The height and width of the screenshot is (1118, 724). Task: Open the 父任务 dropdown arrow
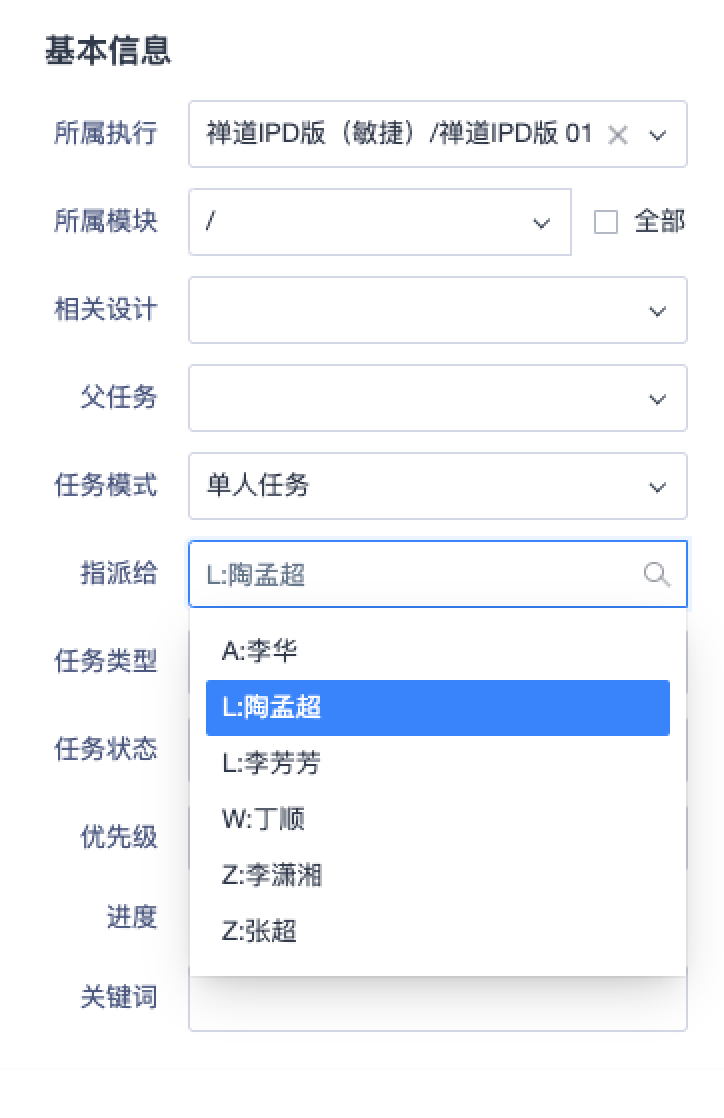[x=658, y=399]
